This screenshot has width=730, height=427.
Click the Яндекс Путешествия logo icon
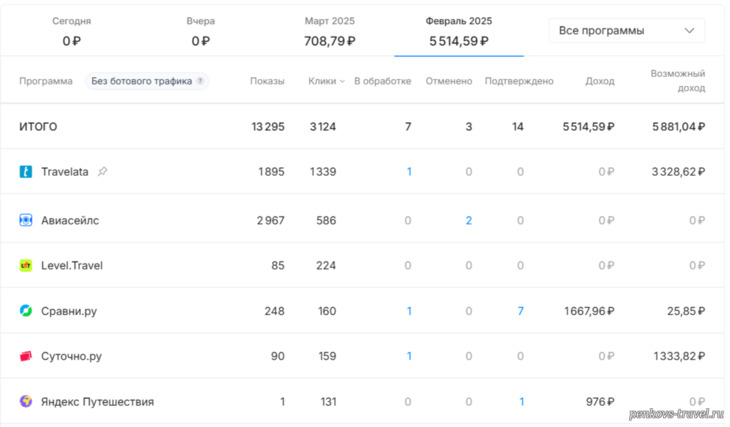click(x=26, y=401)
